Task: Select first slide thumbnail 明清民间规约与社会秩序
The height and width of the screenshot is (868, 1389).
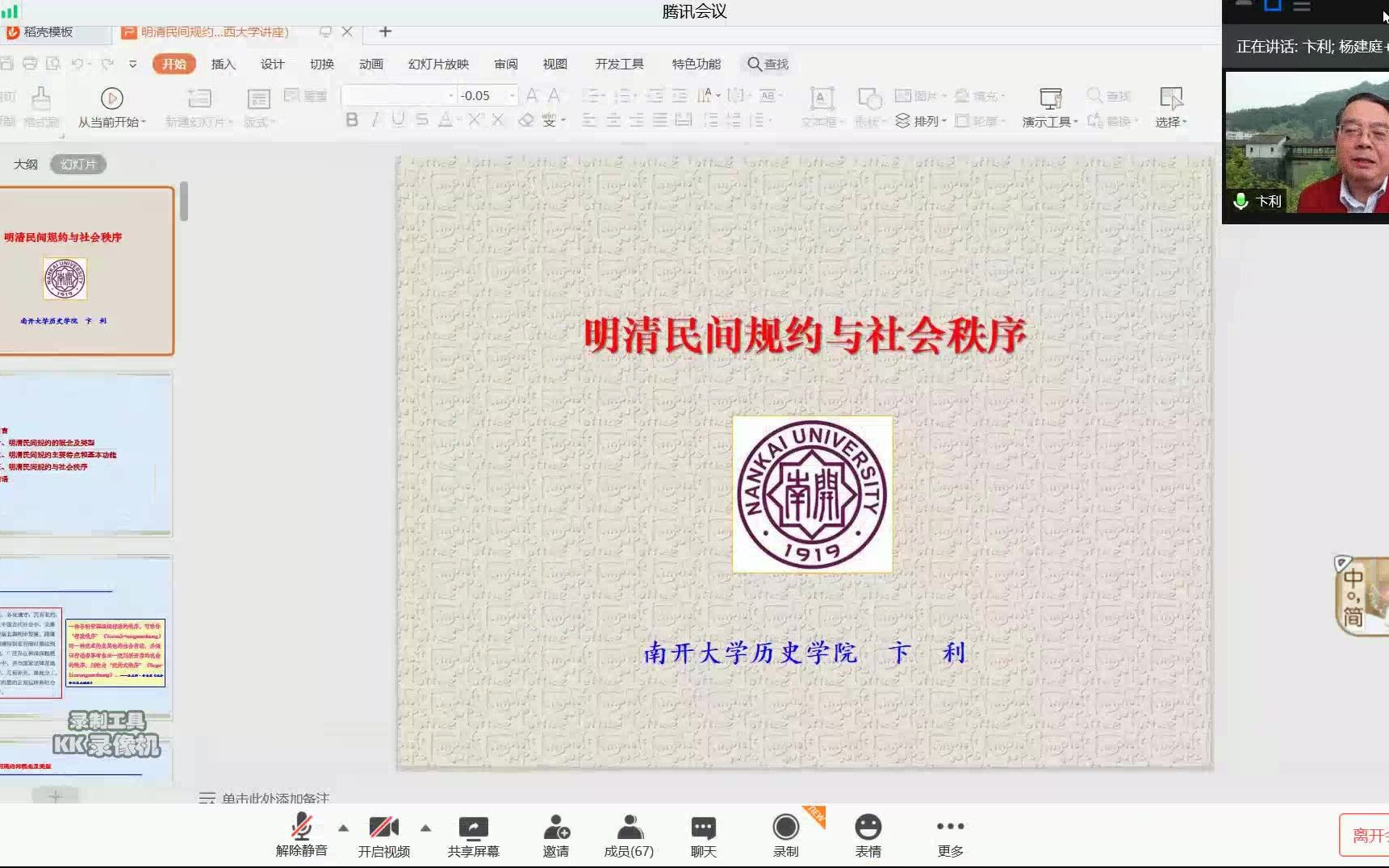Action: point(86,271)
